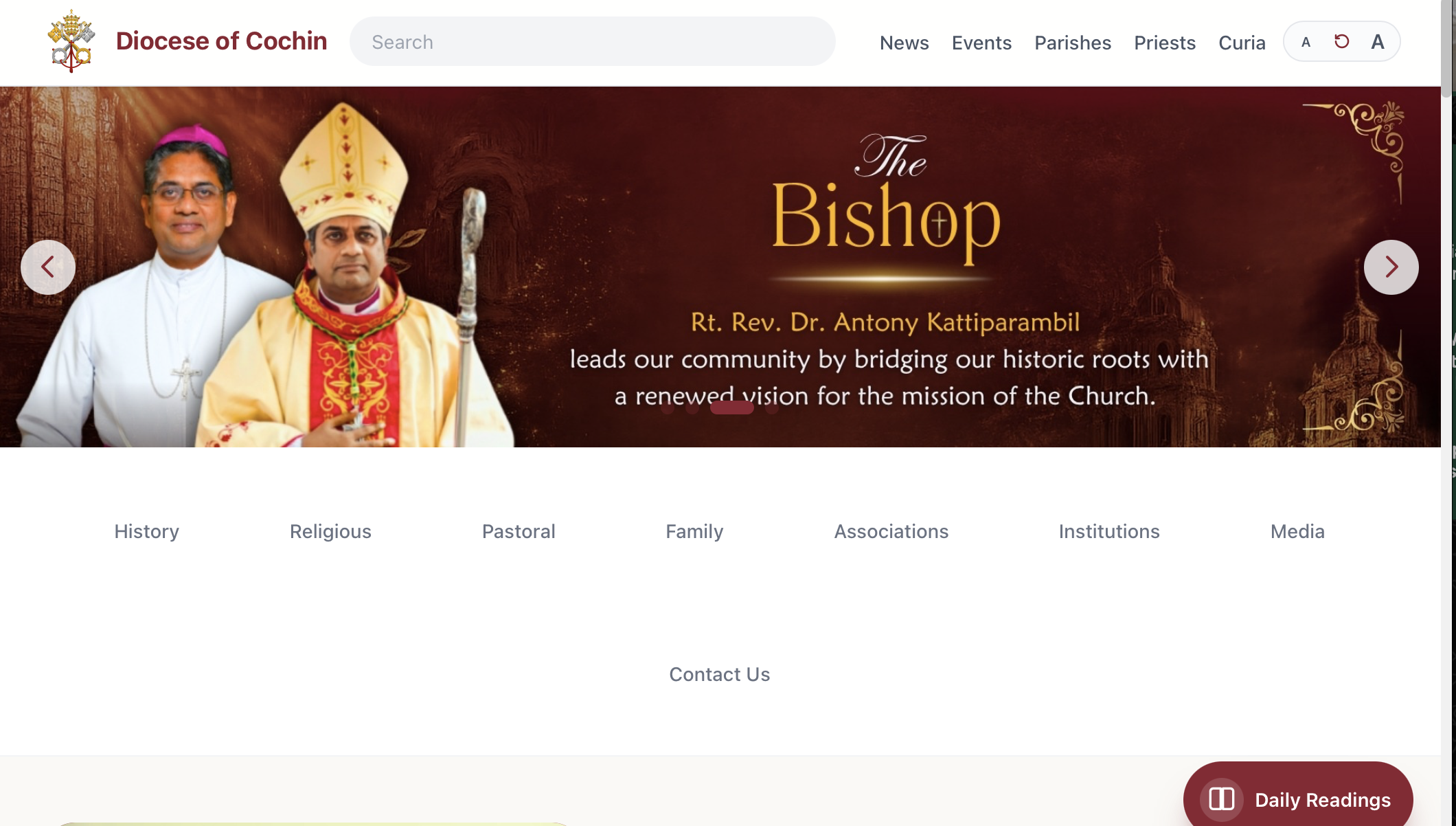Screen dimensions: 1456x826
Task: Click the Diocese of Cochin title
Action: pyautogui.click(x=221, y=41)
